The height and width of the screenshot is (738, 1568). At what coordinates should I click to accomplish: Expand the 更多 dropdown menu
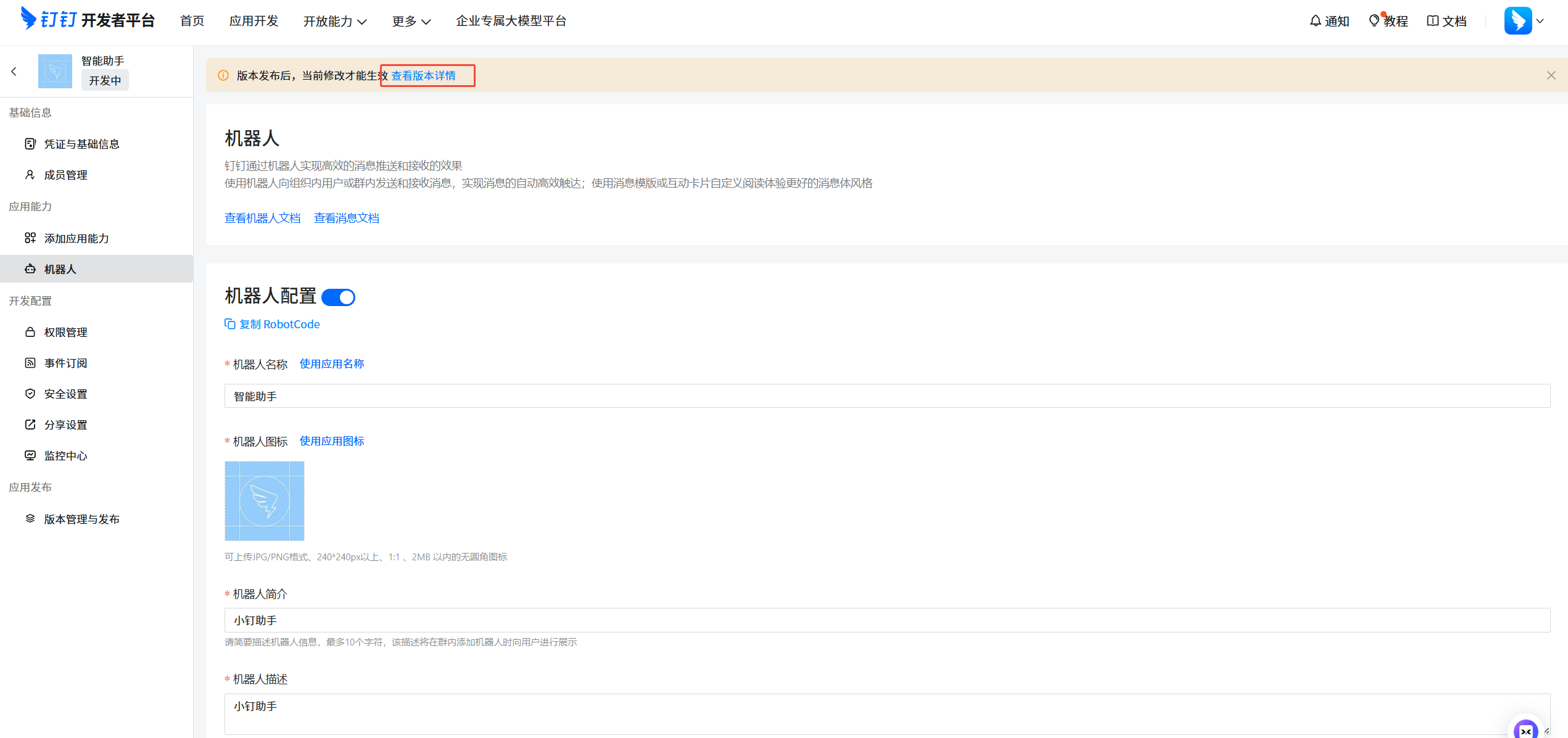pyautogui.click(x=411, y=21)
